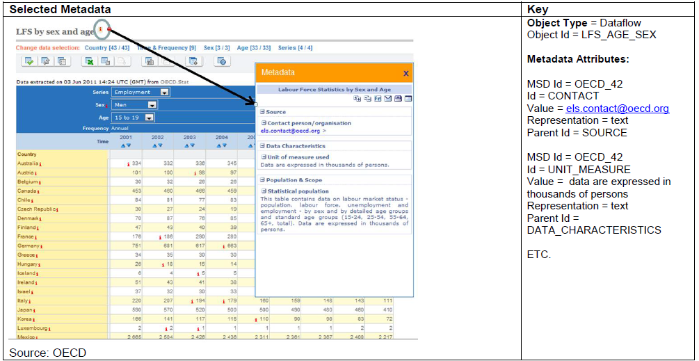Click the Germany 2001 cell value 781

(136, 246)
